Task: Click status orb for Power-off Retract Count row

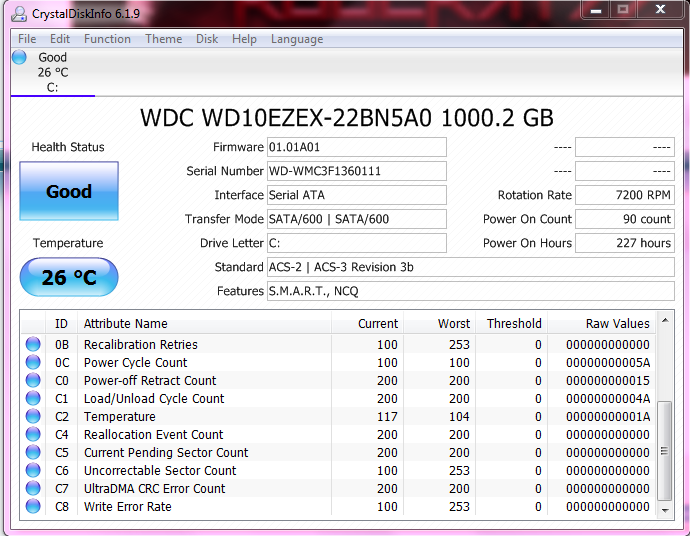Action: coord(33,380)
